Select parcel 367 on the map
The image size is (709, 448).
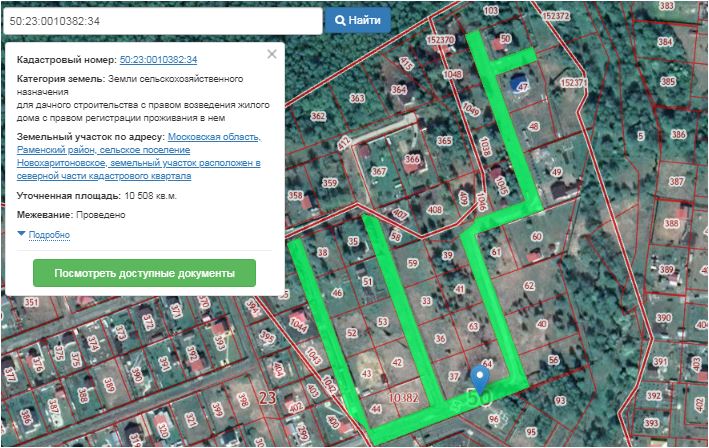tap(378, 171)
